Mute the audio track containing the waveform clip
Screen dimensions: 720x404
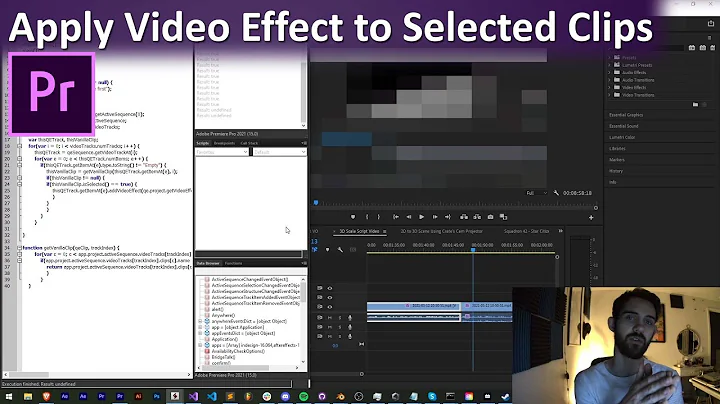330,318
